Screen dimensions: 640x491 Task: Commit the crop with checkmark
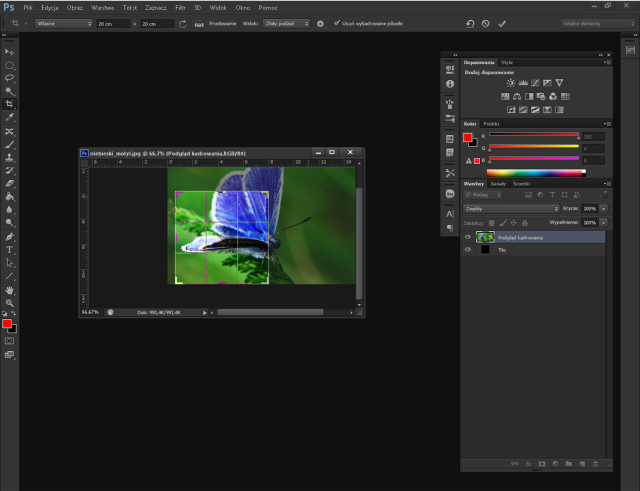(502, 24)
